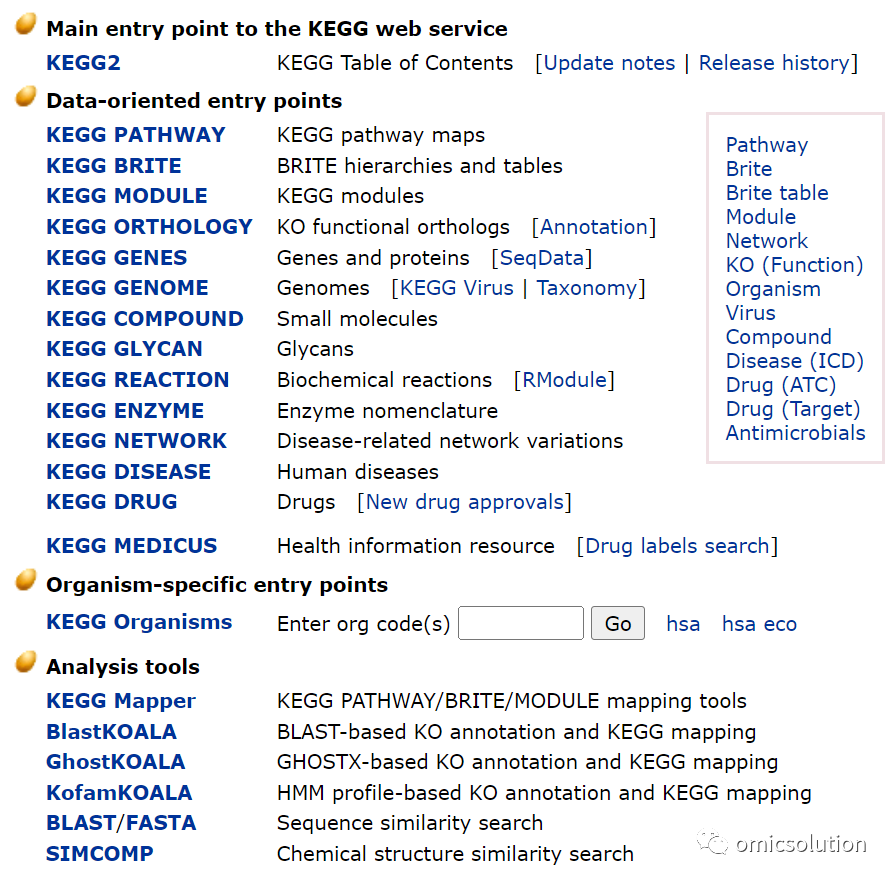Open BlastKOALA analysis tool
The image size is (895, 880).
111,732
